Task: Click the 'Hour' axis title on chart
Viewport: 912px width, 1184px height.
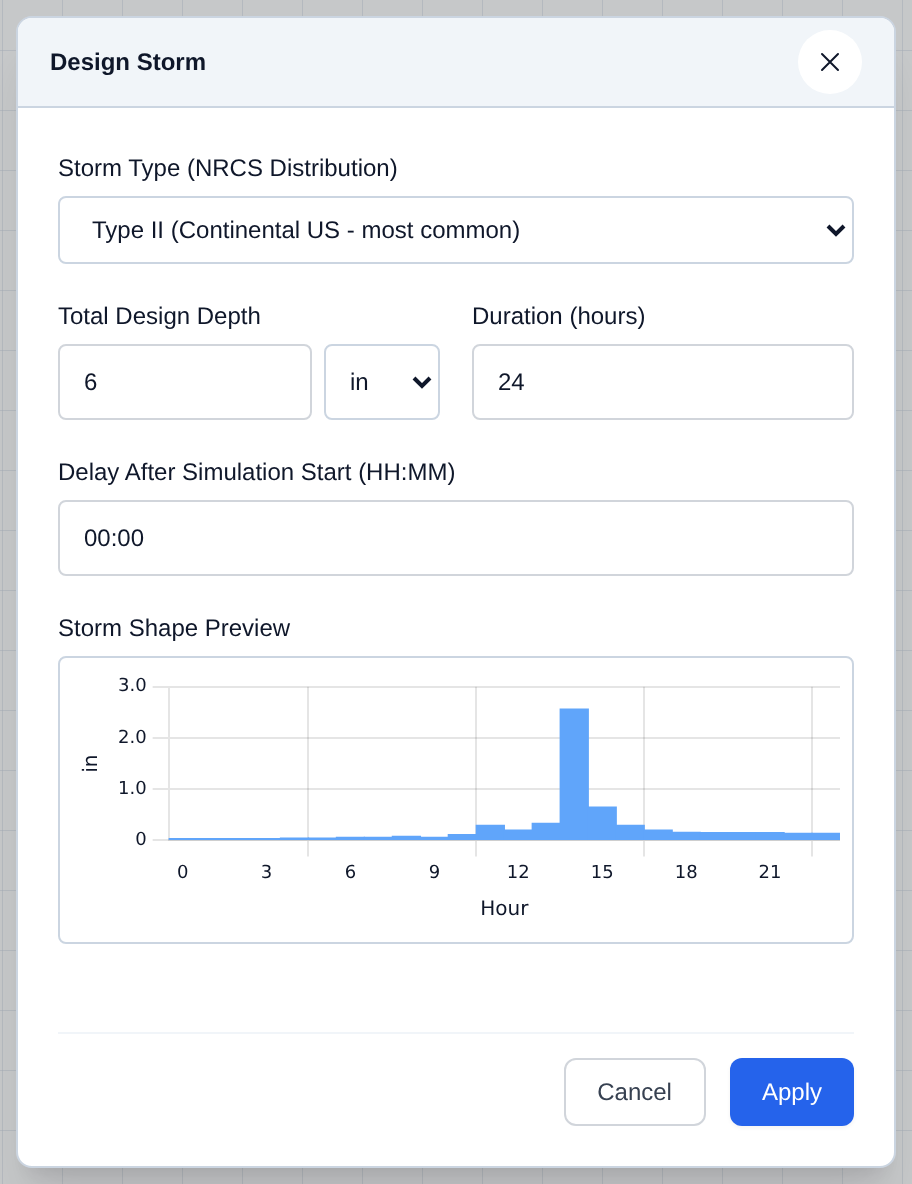Action: click(504, 908)
